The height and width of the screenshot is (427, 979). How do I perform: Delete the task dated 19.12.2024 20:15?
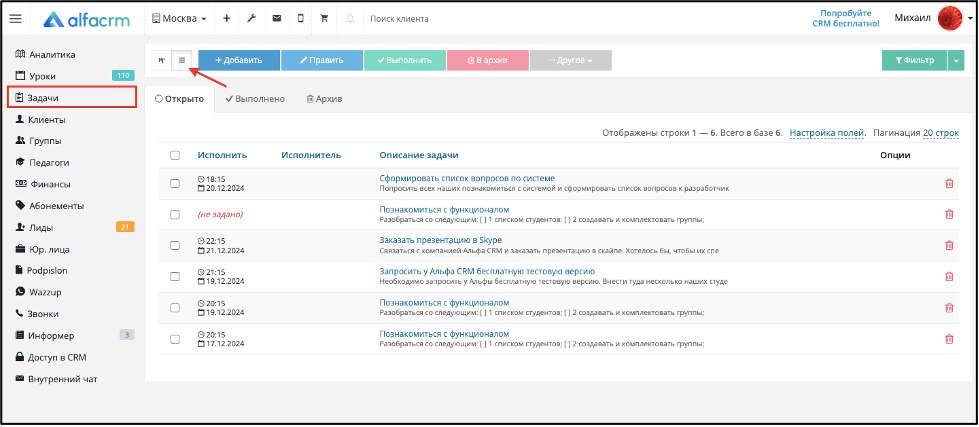pyautogui.click(x=949, y=308)
